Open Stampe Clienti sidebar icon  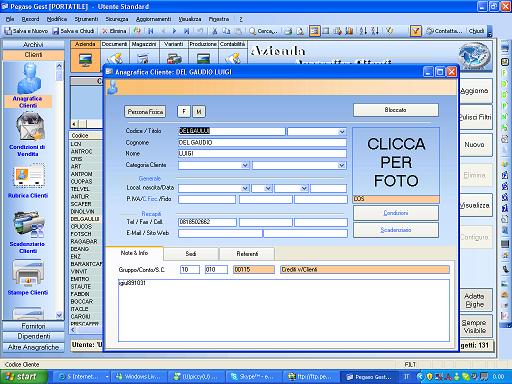[28, 278]
